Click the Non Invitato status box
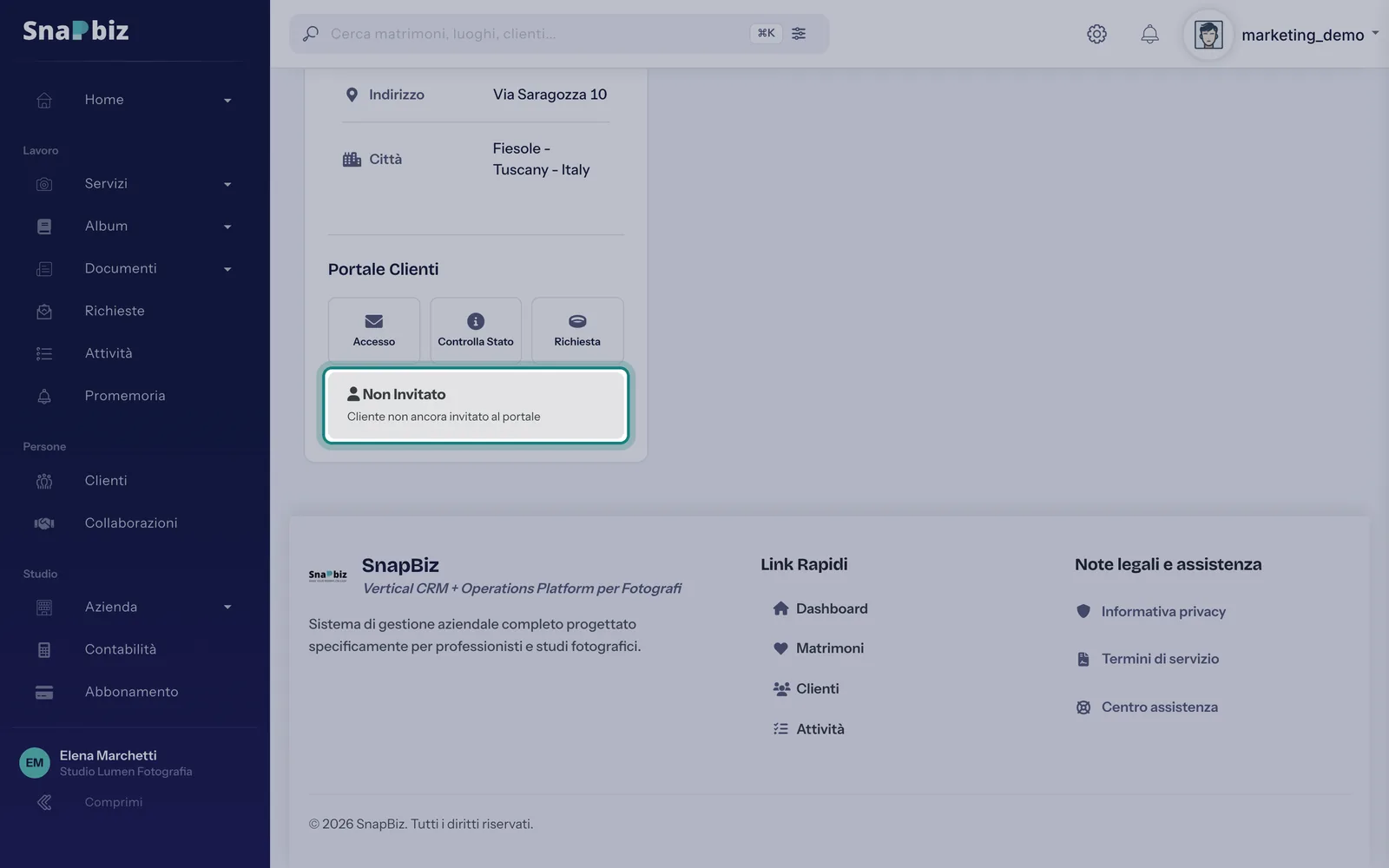1389x868 pixels. [x=476, y=405]
